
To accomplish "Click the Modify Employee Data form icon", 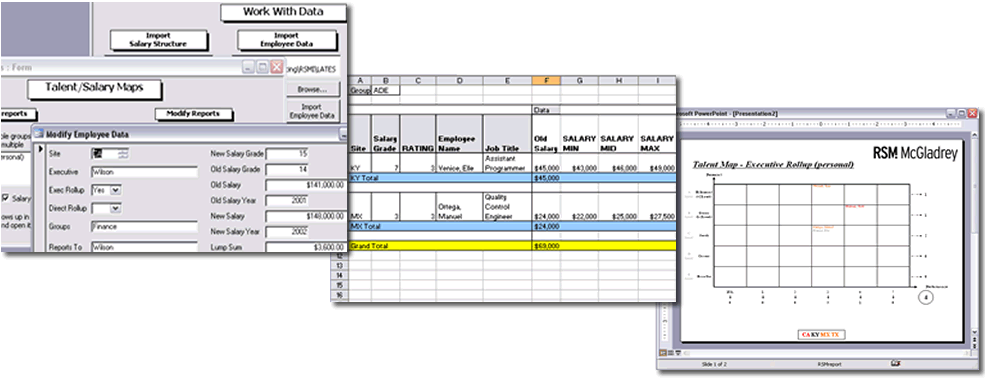I will coord(39,133).
